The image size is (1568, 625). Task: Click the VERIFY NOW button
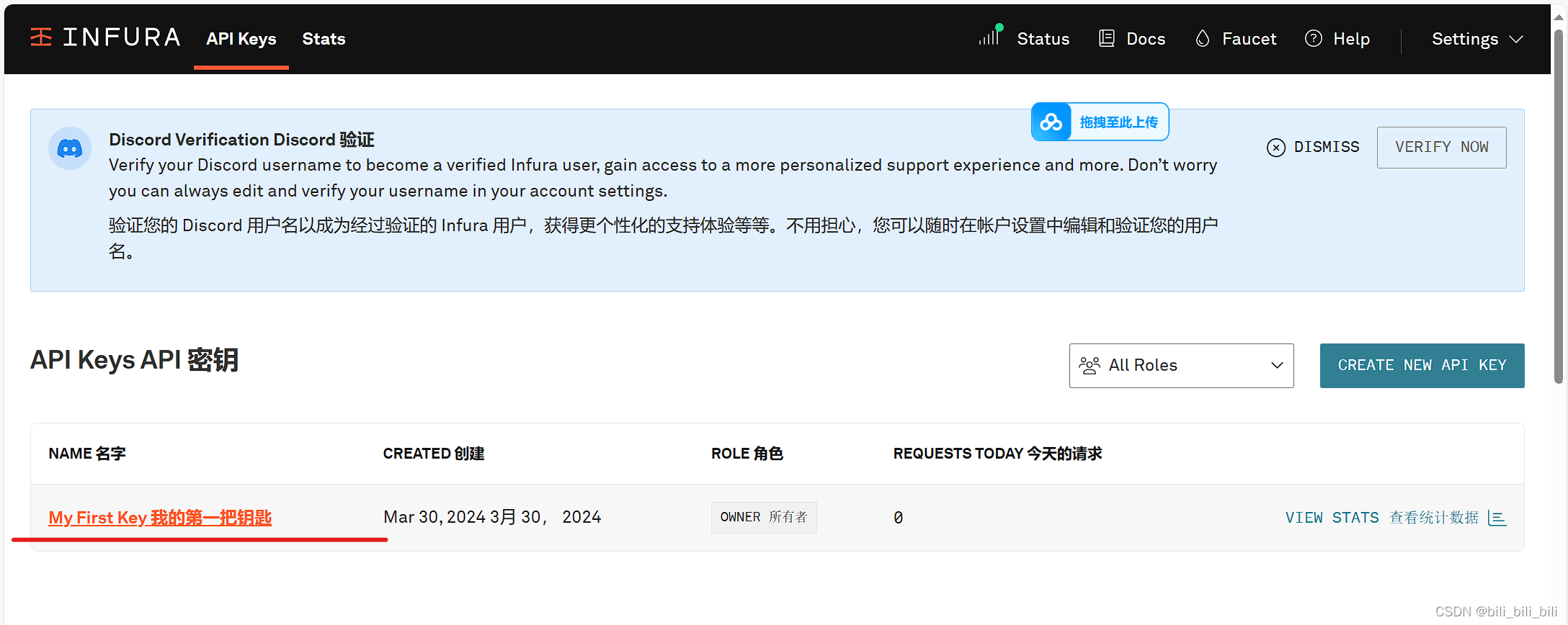click(1441, 148)
